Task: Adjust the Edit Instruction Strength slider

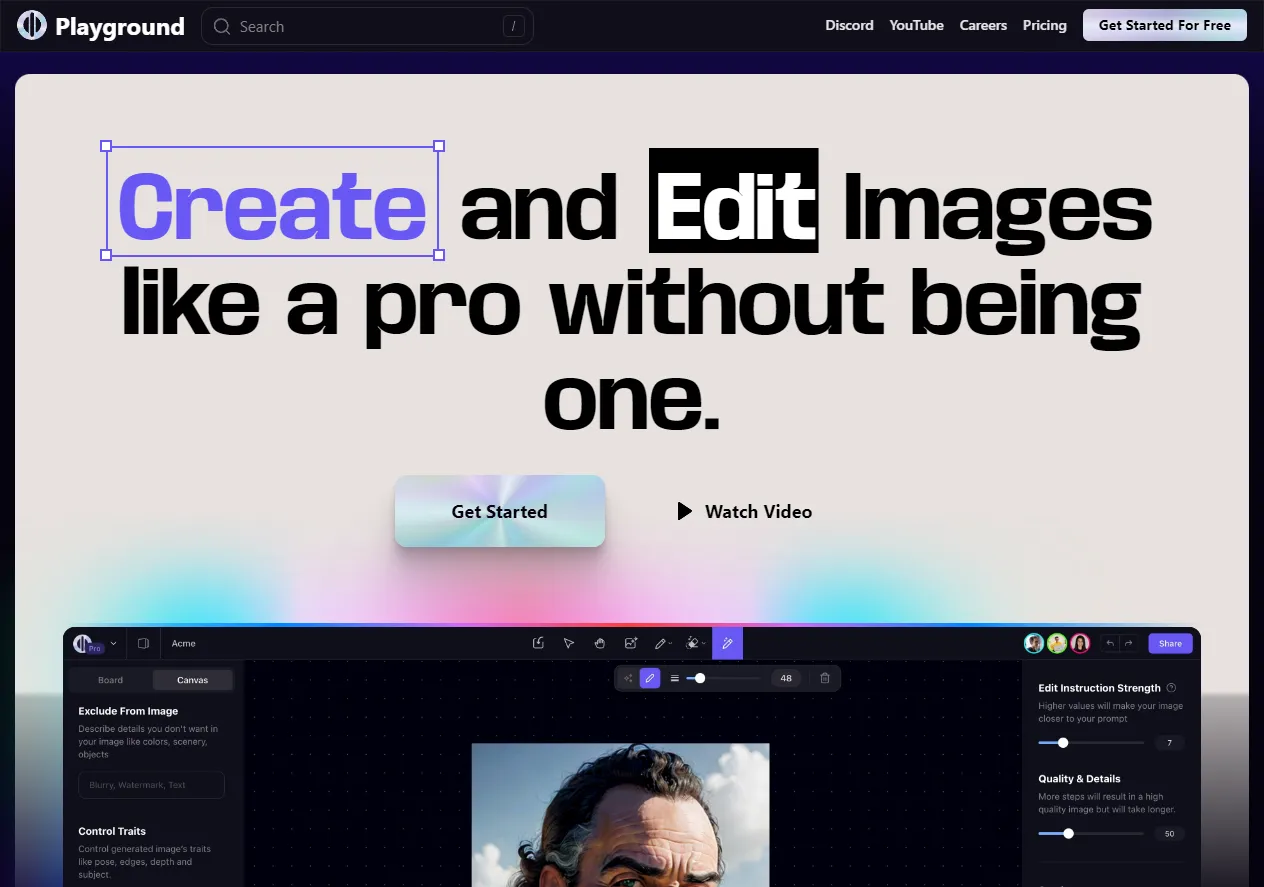Action: pos(1091,743)
